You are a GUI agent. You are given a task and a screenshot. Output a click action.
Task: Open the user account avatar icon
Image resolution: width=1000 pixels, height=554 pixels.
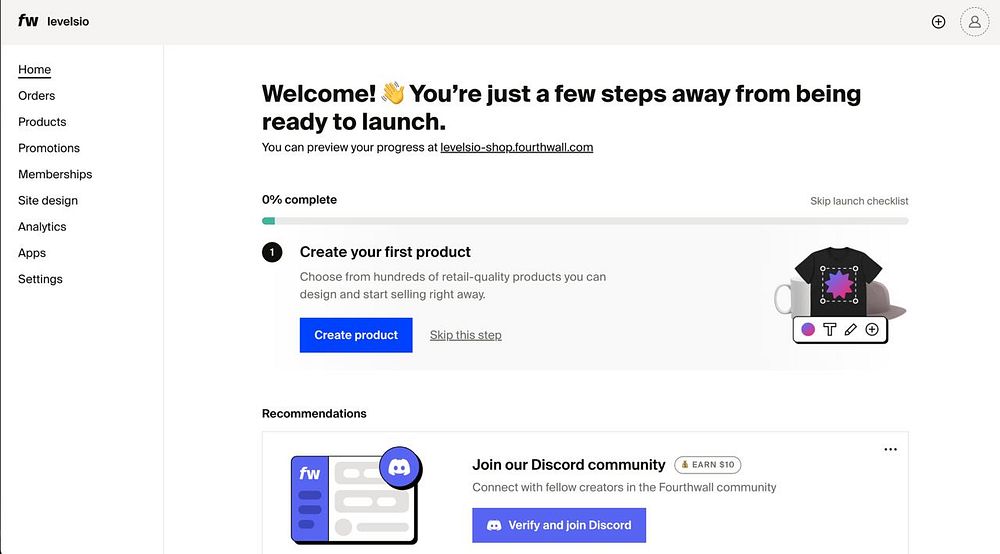[x=974, y=21]
